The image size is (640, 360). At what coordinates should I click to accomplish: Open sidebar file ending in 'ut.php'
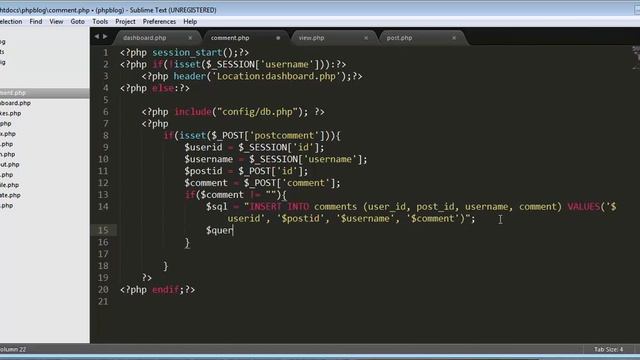(10, 164)
